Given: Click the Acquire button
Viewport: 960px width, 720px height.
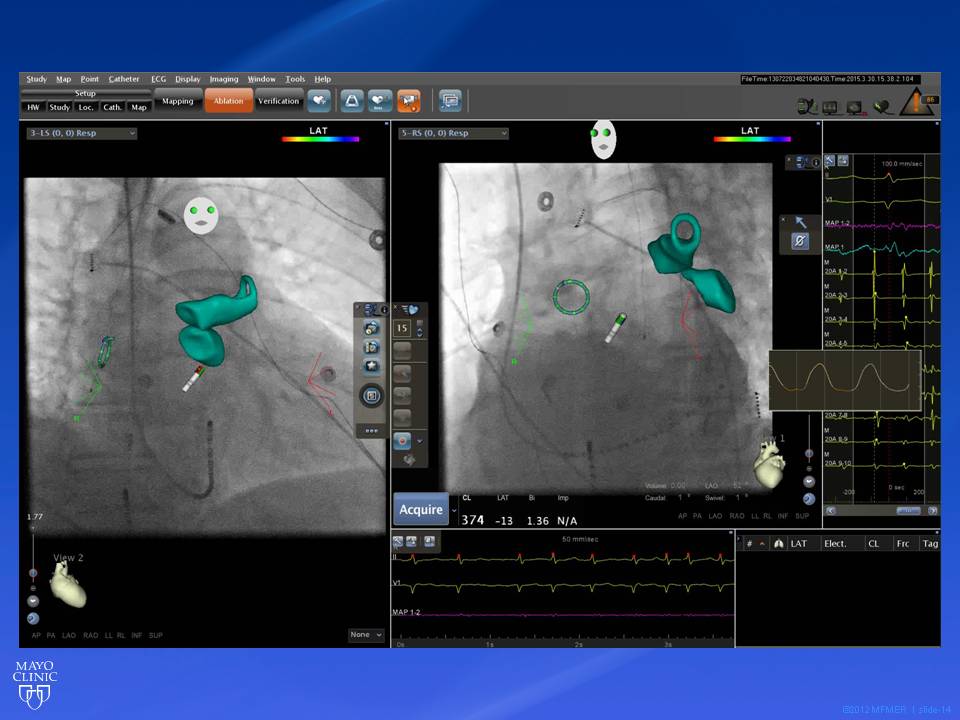Looking at the screenshot, I should click(x=421, y=510).
